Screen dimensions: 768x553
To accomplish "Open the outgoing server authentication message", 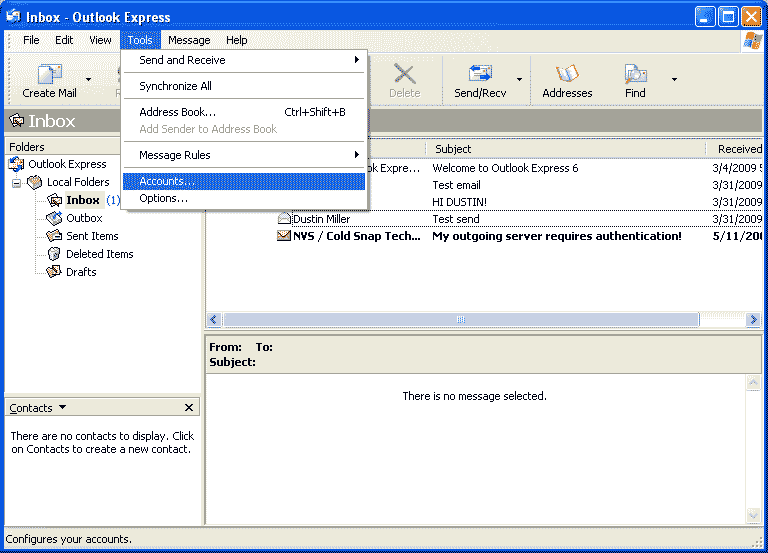I will [556, 236].
